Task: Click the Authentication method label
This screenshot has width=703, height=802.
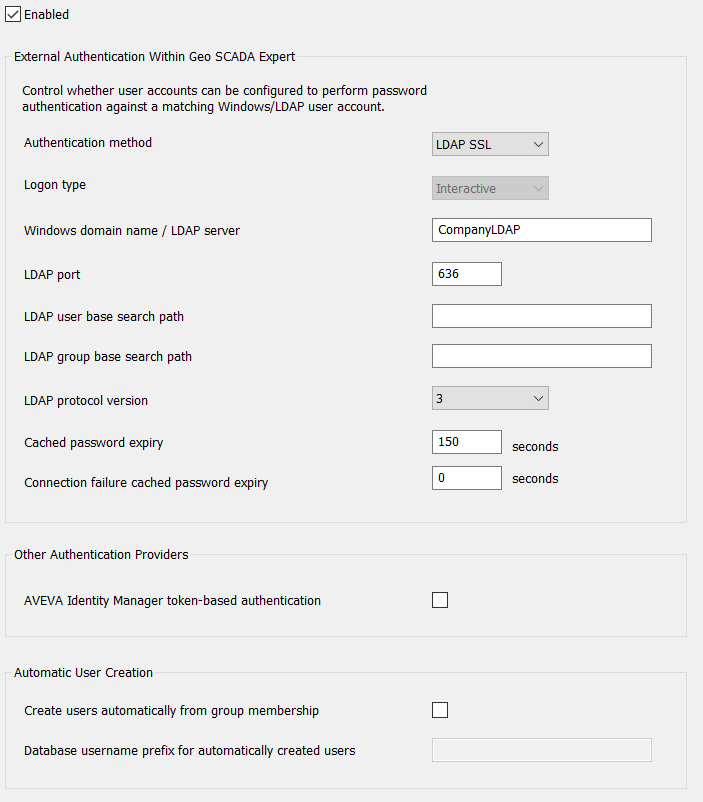Action: [x=88, y=143]
